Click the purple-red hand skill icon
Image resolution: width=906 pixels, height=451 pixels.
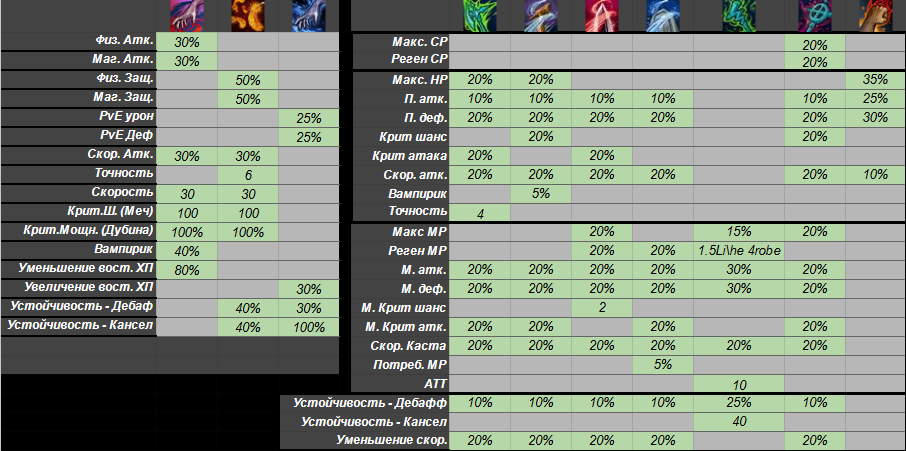[186, 14]
